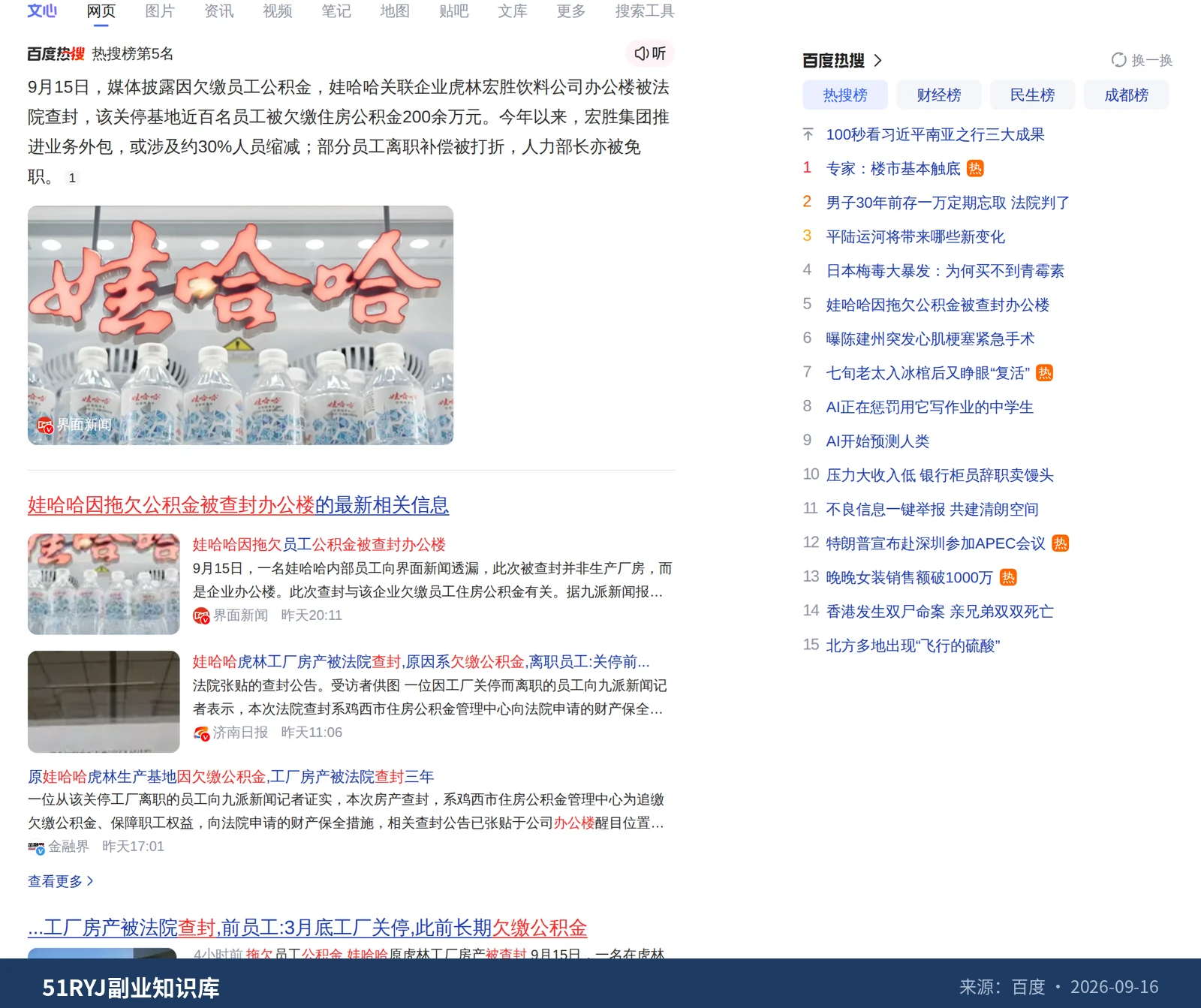Open the 文库 tab
This screenshot has width=1201, height=1008.
pyautogui.click(x=512, y=11)
